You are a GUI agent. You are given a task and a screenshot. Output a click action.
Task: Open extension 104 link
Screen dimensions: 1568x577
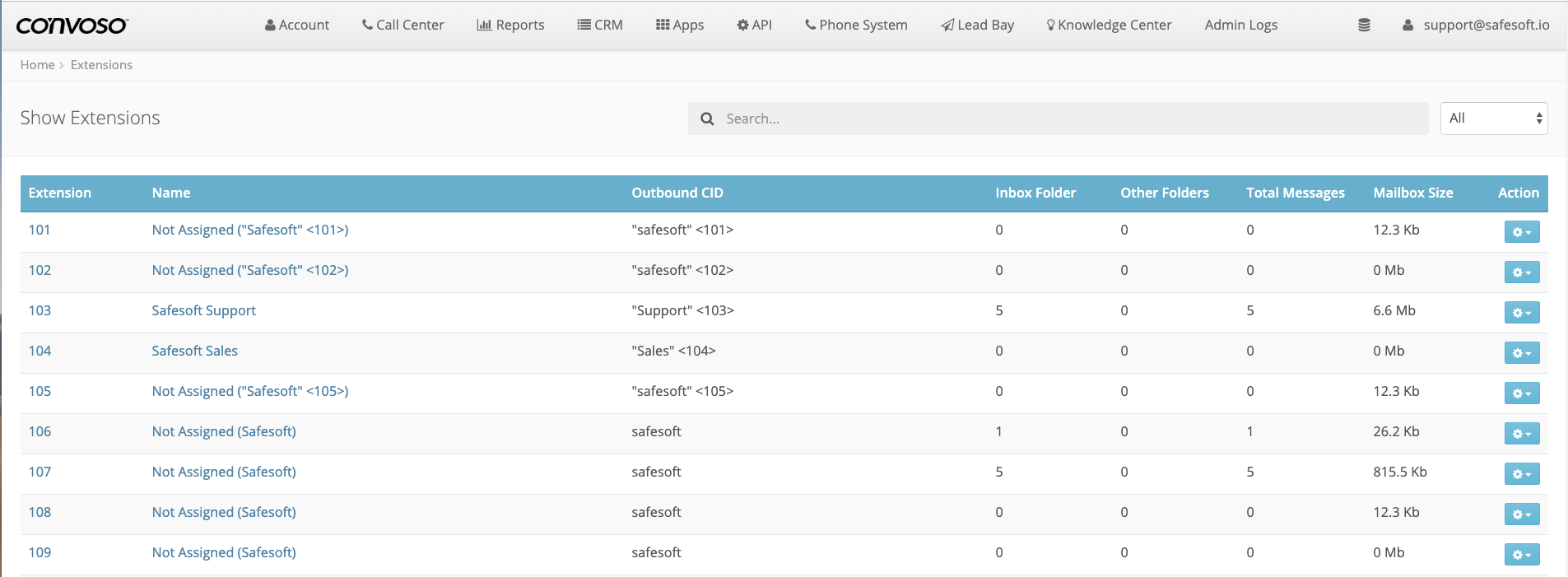tap(40, 351)
